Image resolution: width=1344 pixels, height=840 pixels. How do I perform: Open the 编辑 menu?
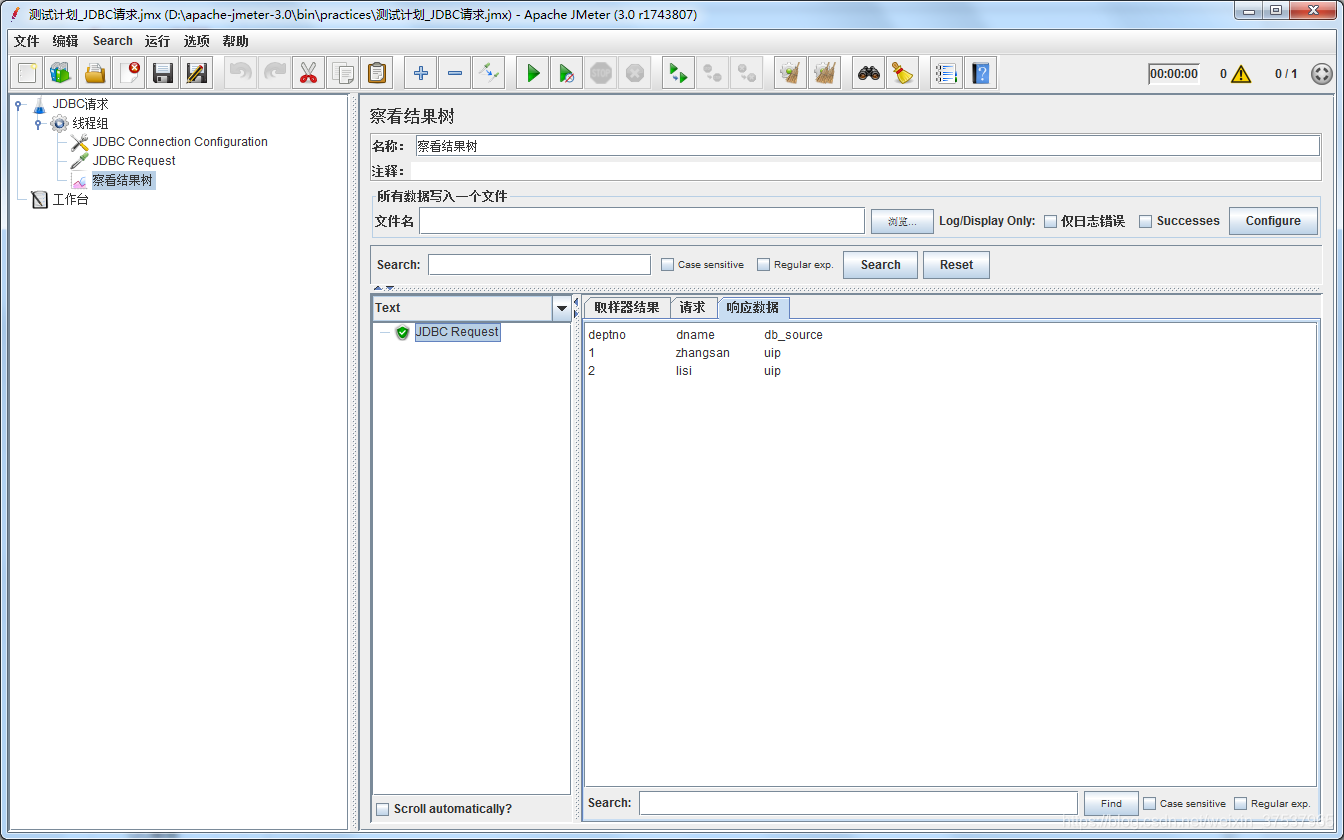(x=65, y=41)
